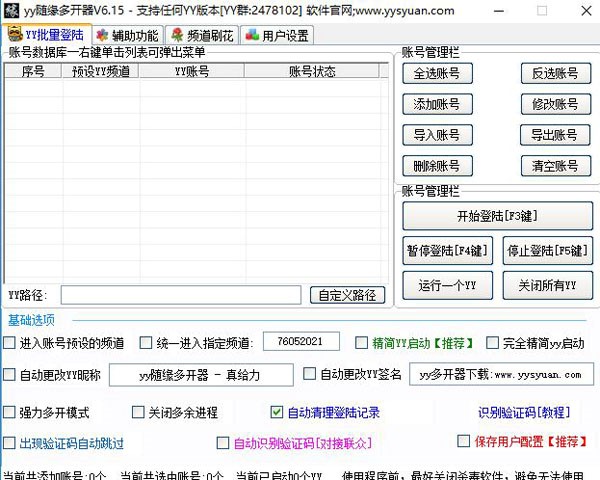Close the yy随缘多开器 window
The width and height of the screenshot is (600, 480).
(x=586, y=11)
